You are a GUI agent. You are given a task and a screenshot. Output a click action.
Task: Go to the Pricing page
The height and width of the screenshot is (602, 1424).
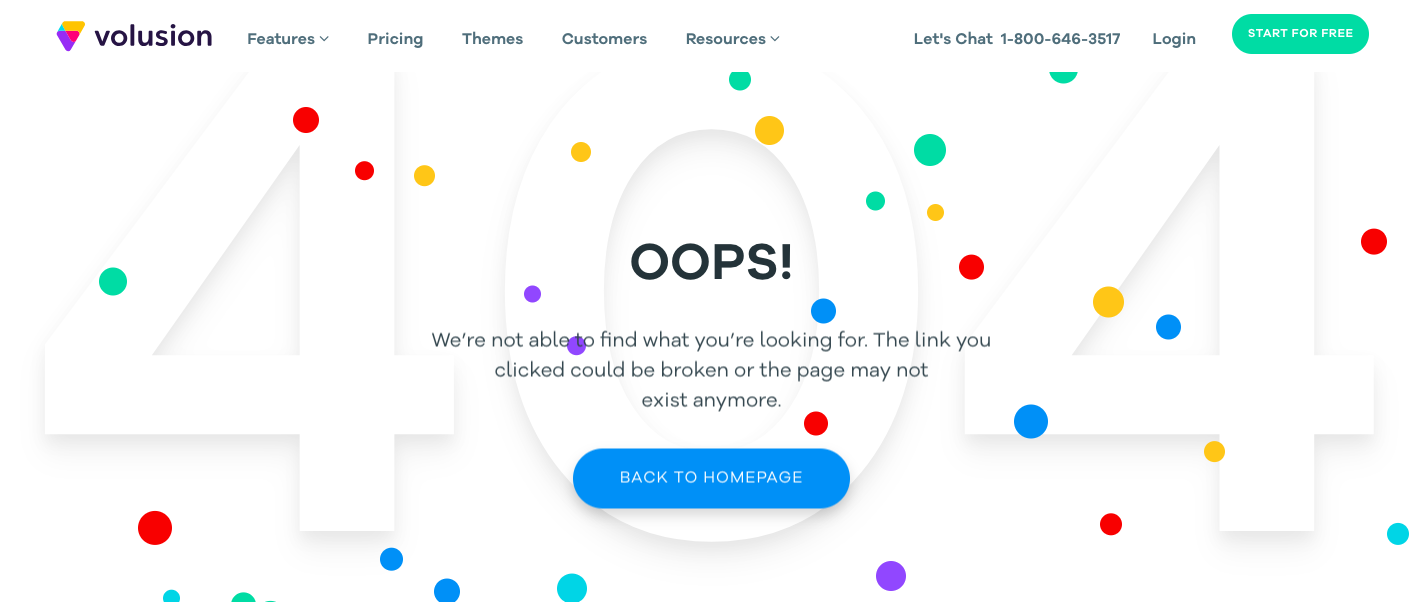395,39
